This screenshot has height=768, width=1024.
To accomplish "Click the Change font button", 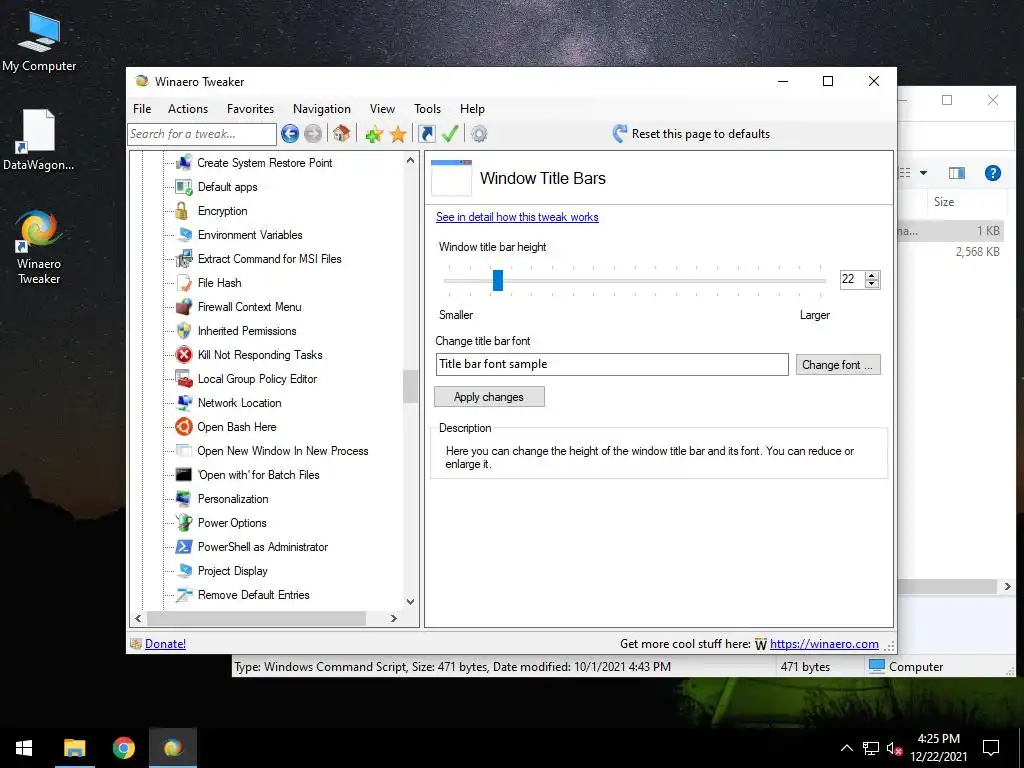I will pyautogui.click(x=838, y=364).
